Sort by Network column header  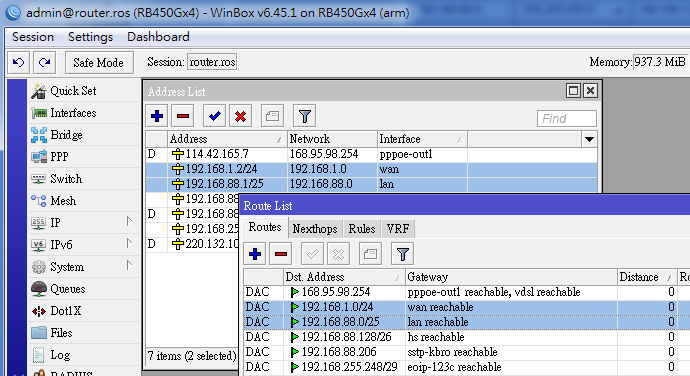point(332,139)
